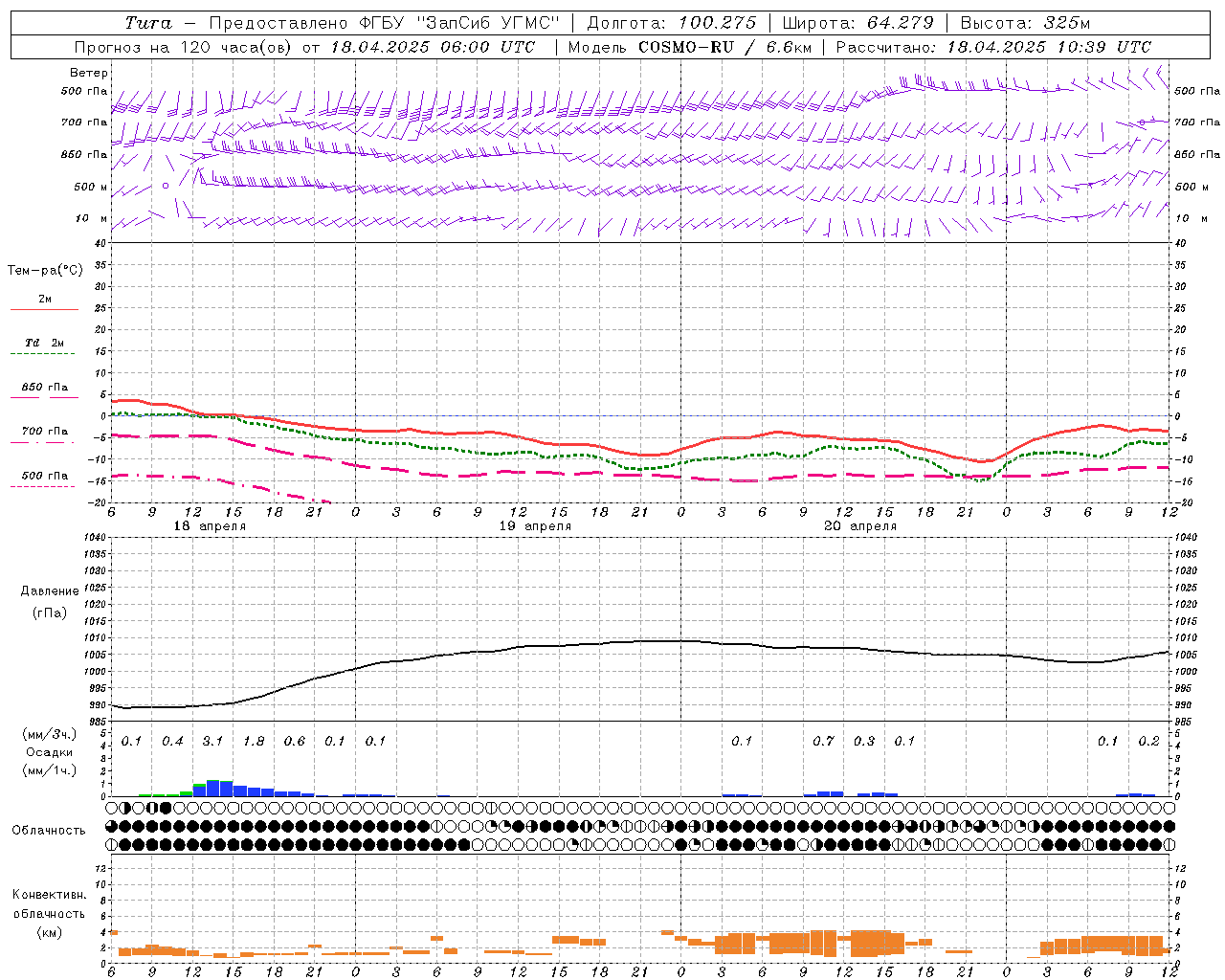Click the "0.7" precipitation amount value
The width and height of the screenshot is (1225, 980).
coord(823,741)
